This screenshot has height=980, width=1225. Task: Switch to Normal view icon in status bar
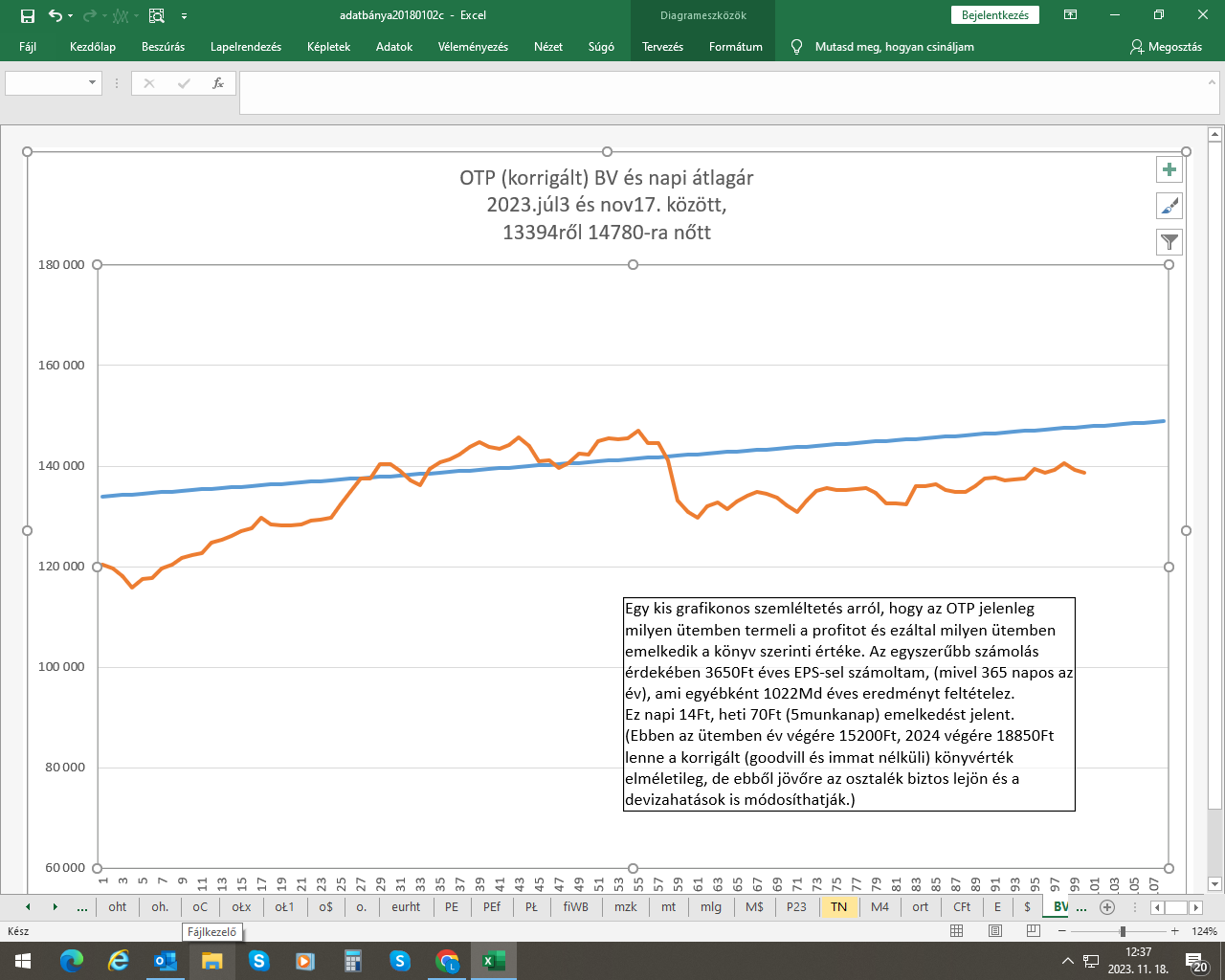[957, 931]
